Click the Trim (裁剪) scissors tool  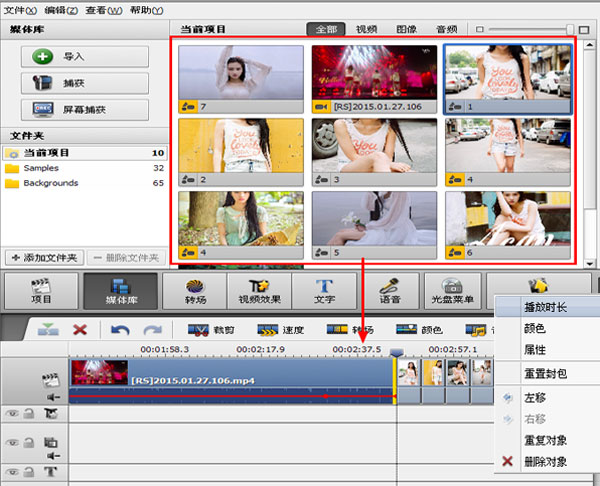[x=211, y=330]
